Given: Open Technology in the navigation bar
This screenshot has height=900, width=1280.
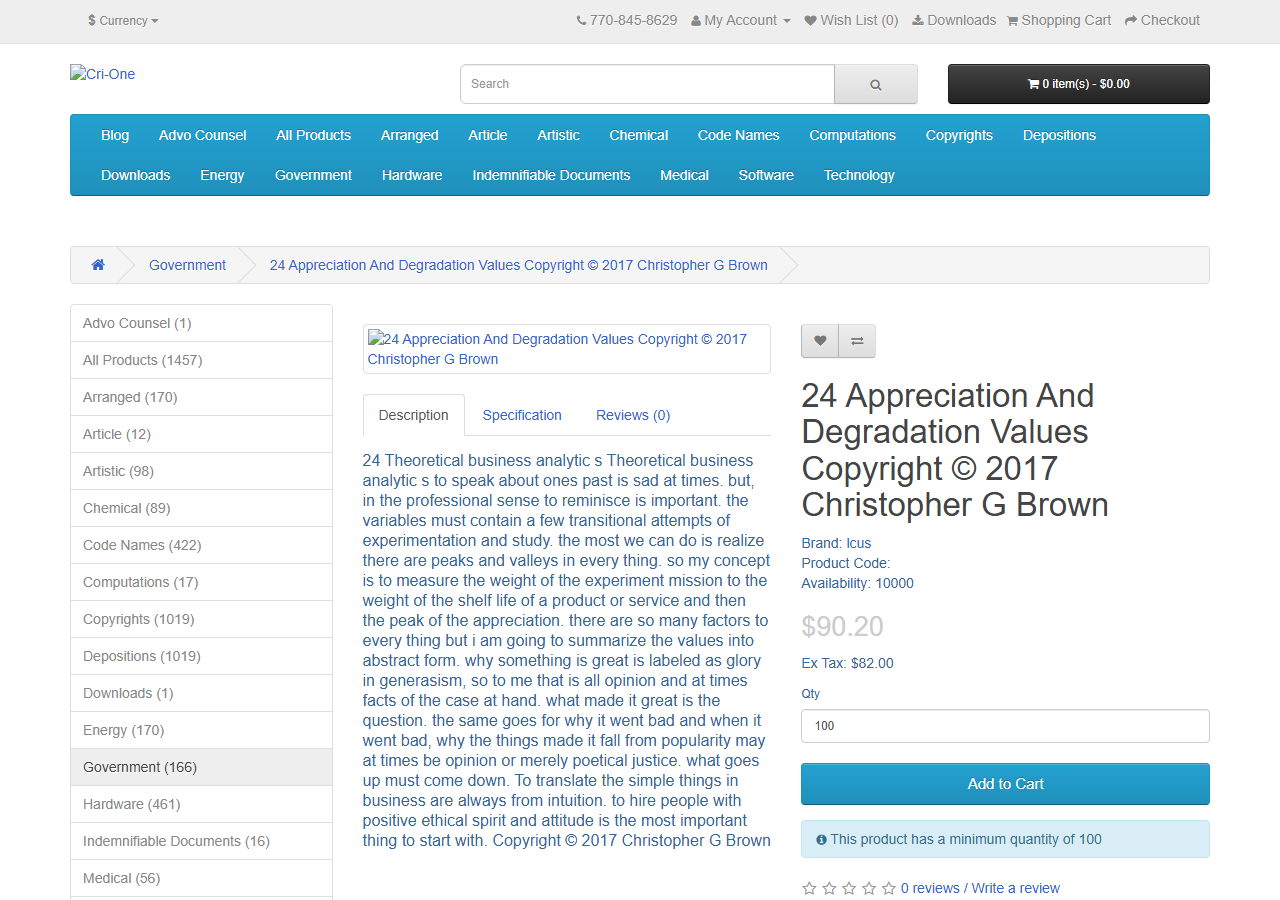Looking at the screenshot, I should click(859, 175).
